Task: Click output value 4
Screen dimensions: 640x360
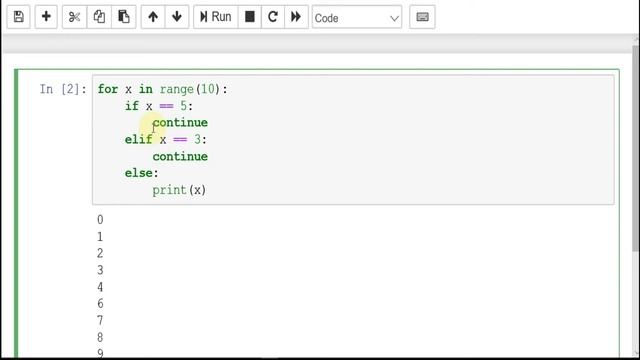Action: coord(100,287)
